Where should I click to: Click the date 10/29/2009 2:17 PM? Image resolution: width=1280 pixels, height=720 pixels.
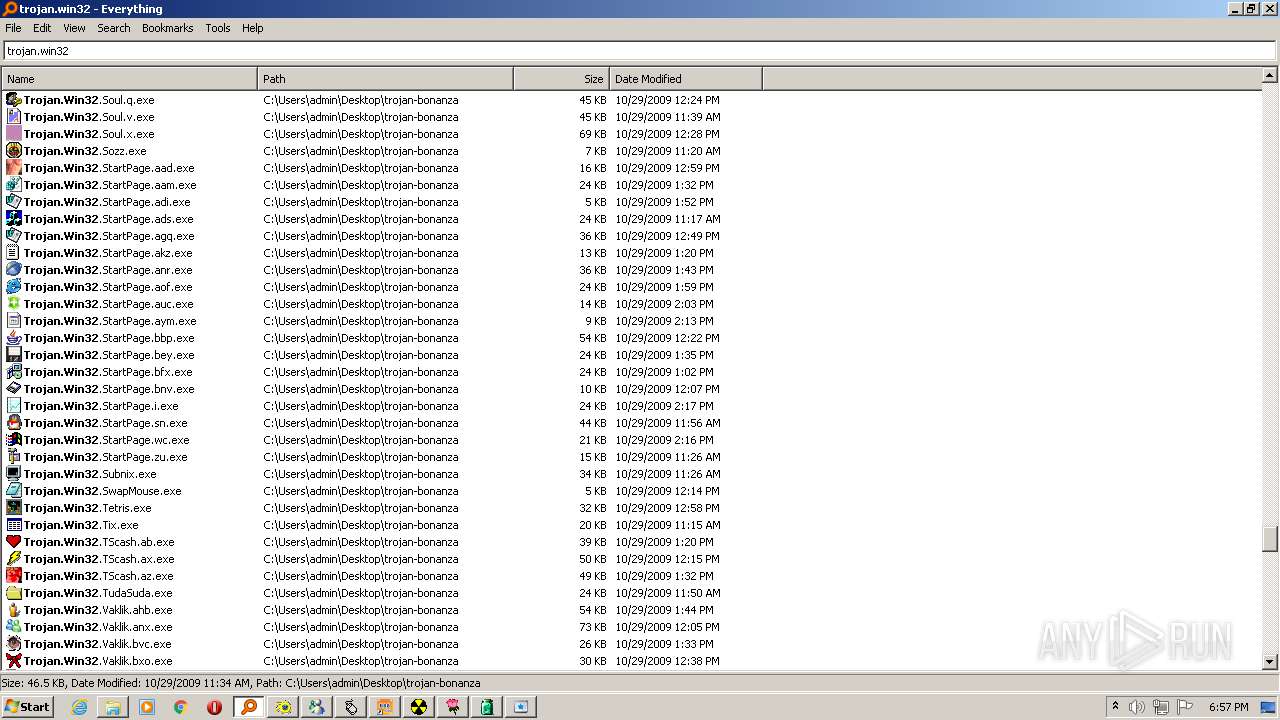coord(665,406)
